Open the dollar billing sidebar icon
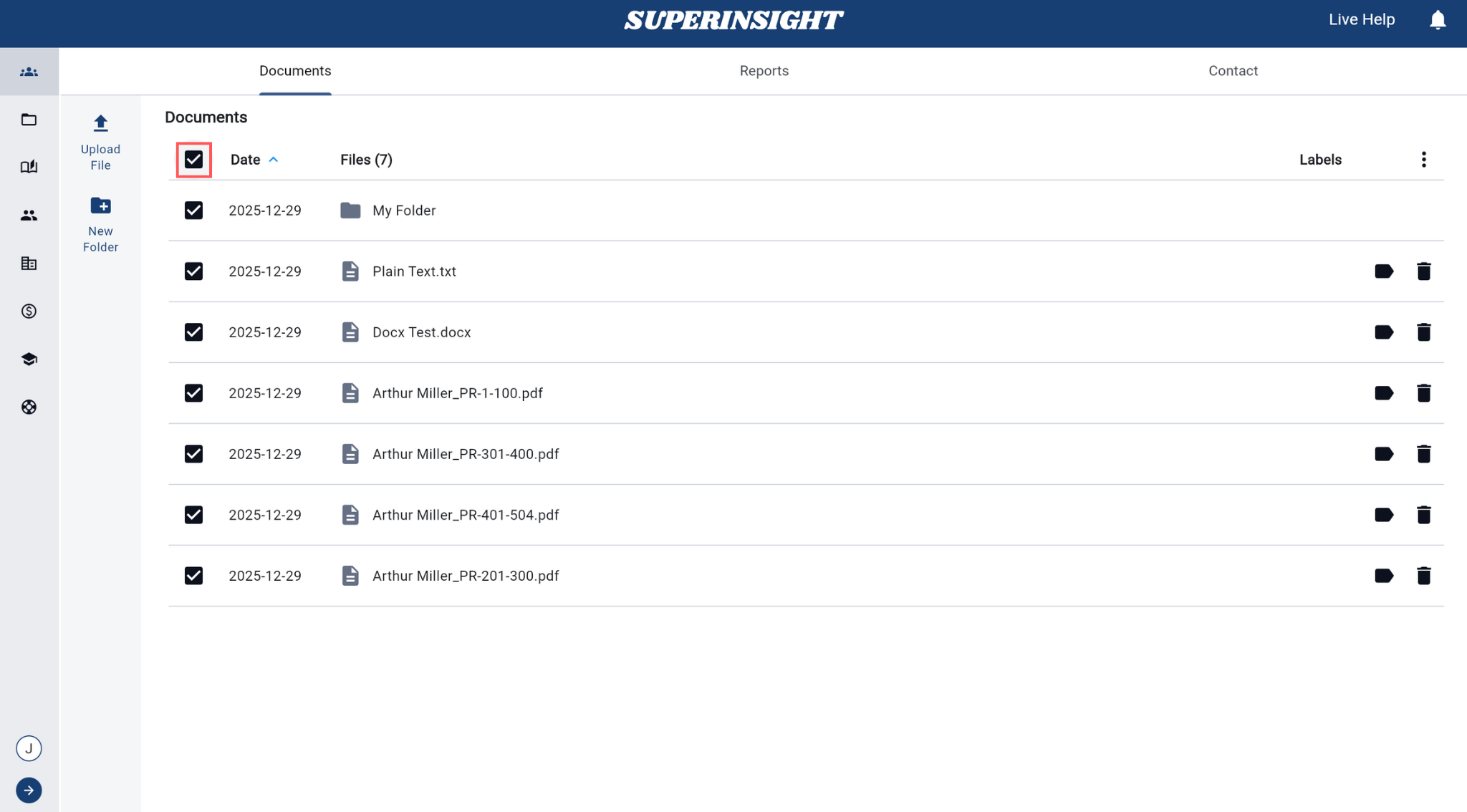The width and height of the screenshot is (1467, 812). (29, 311)
